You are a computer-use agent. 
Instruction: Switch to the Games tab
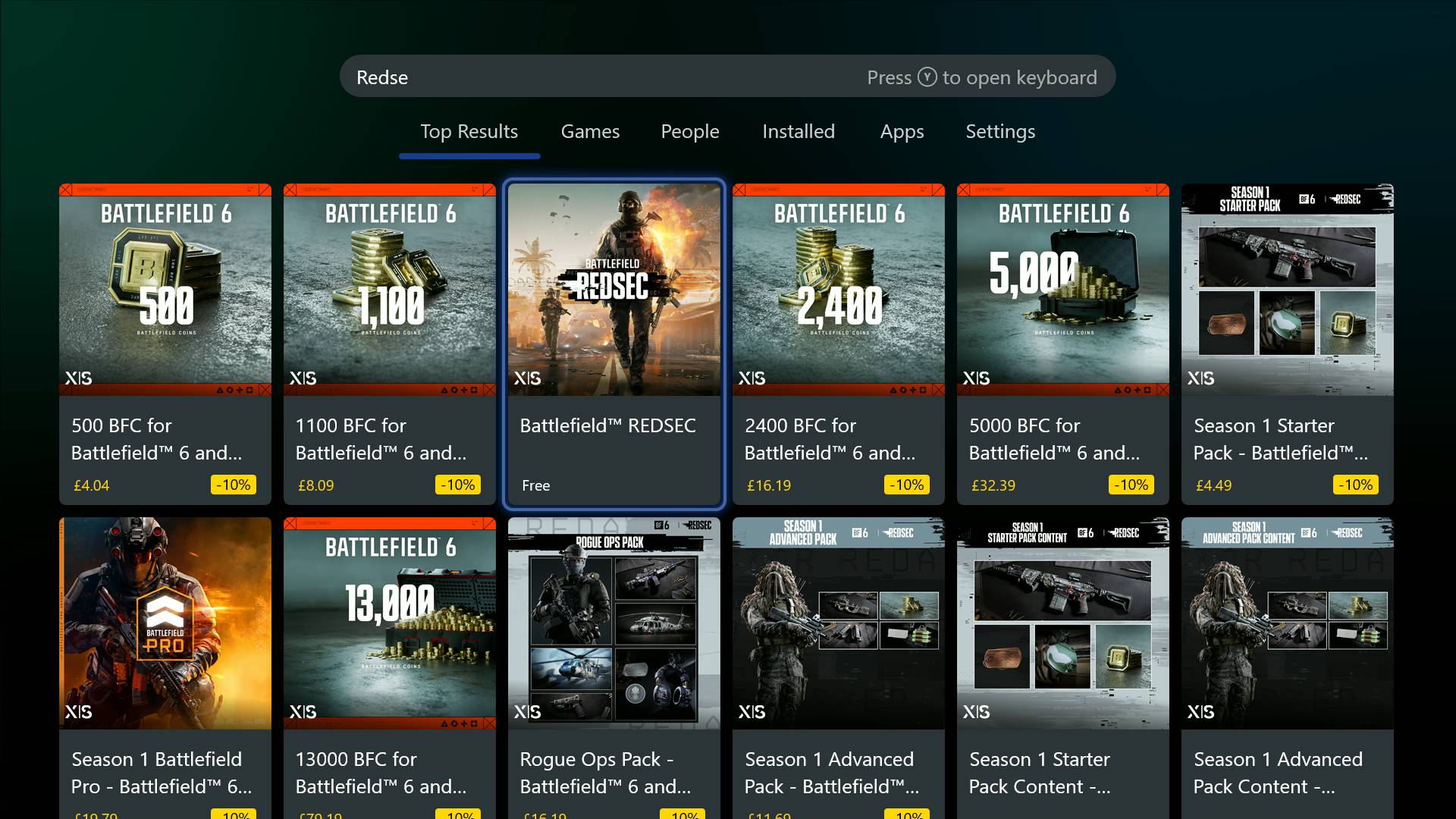(590, 131)
